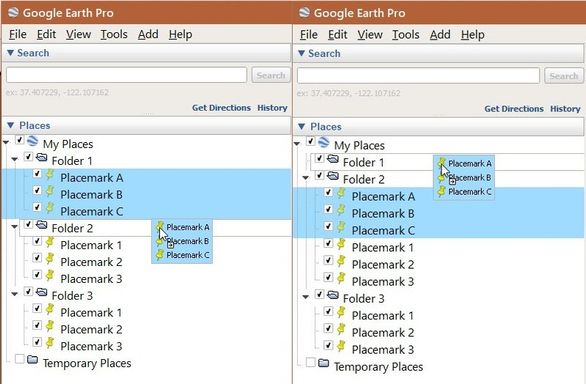The width and height of the screenshot is (586, 384).
Task: Click pushpin icon of Placemark C in right Folder 2
Action: [340, 227]
